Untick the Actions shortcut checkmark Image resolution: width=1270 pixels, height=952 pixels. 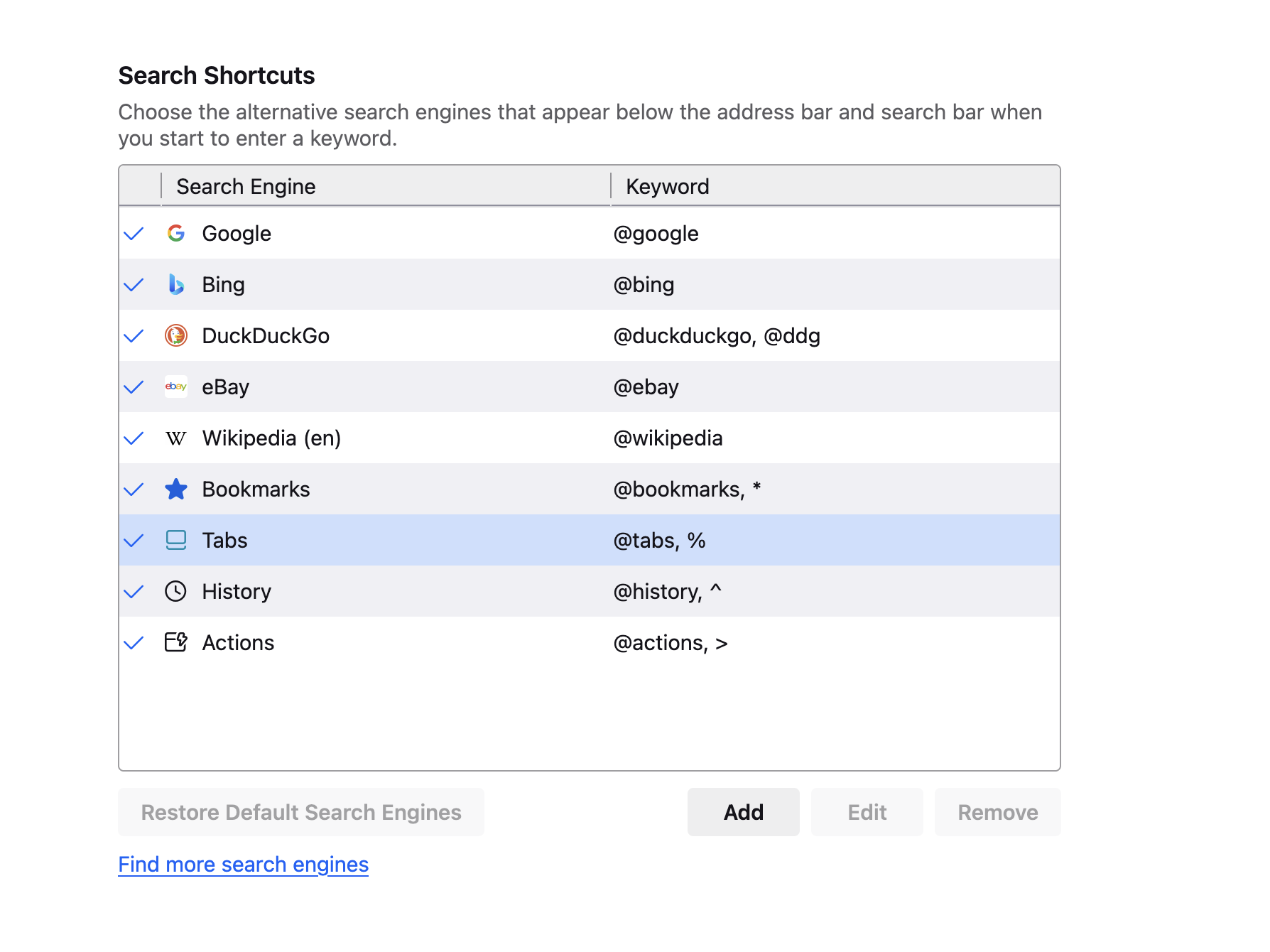pos(134,643)
